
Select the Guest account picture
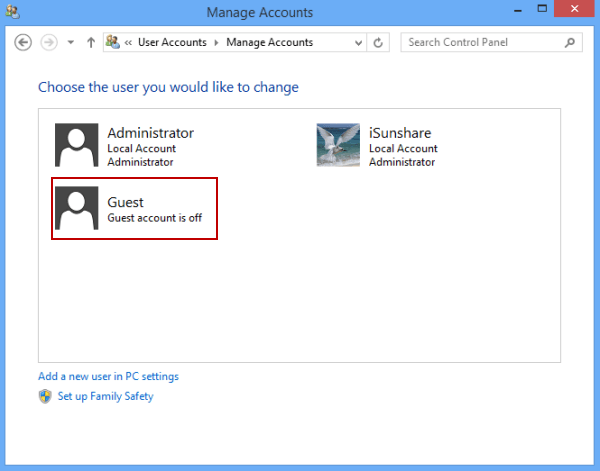tap(77, 208)
